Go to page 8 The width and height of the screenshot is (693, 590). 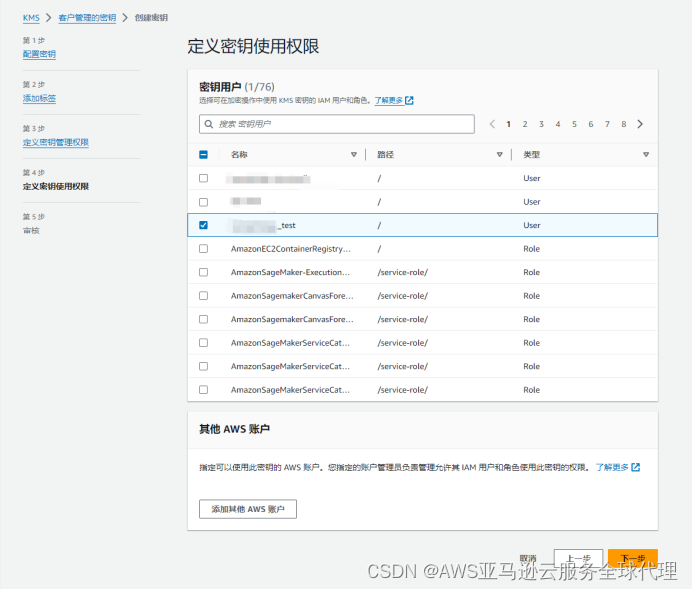pos(624,124)
